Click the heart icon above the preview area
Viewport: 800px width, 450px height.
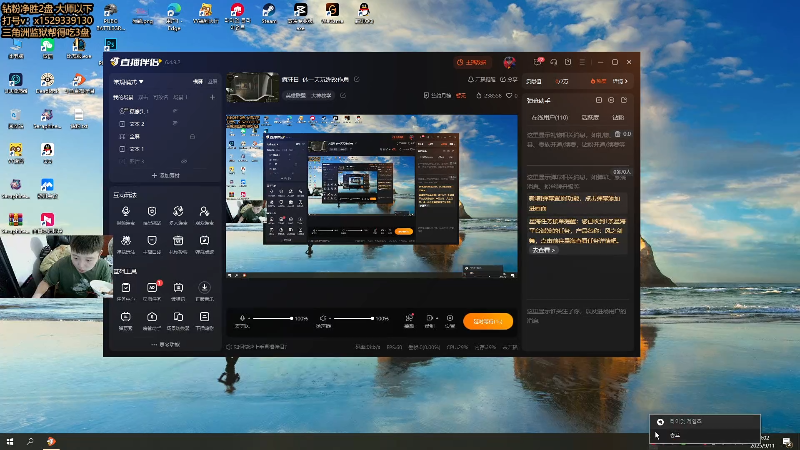[x=509, y=95]
